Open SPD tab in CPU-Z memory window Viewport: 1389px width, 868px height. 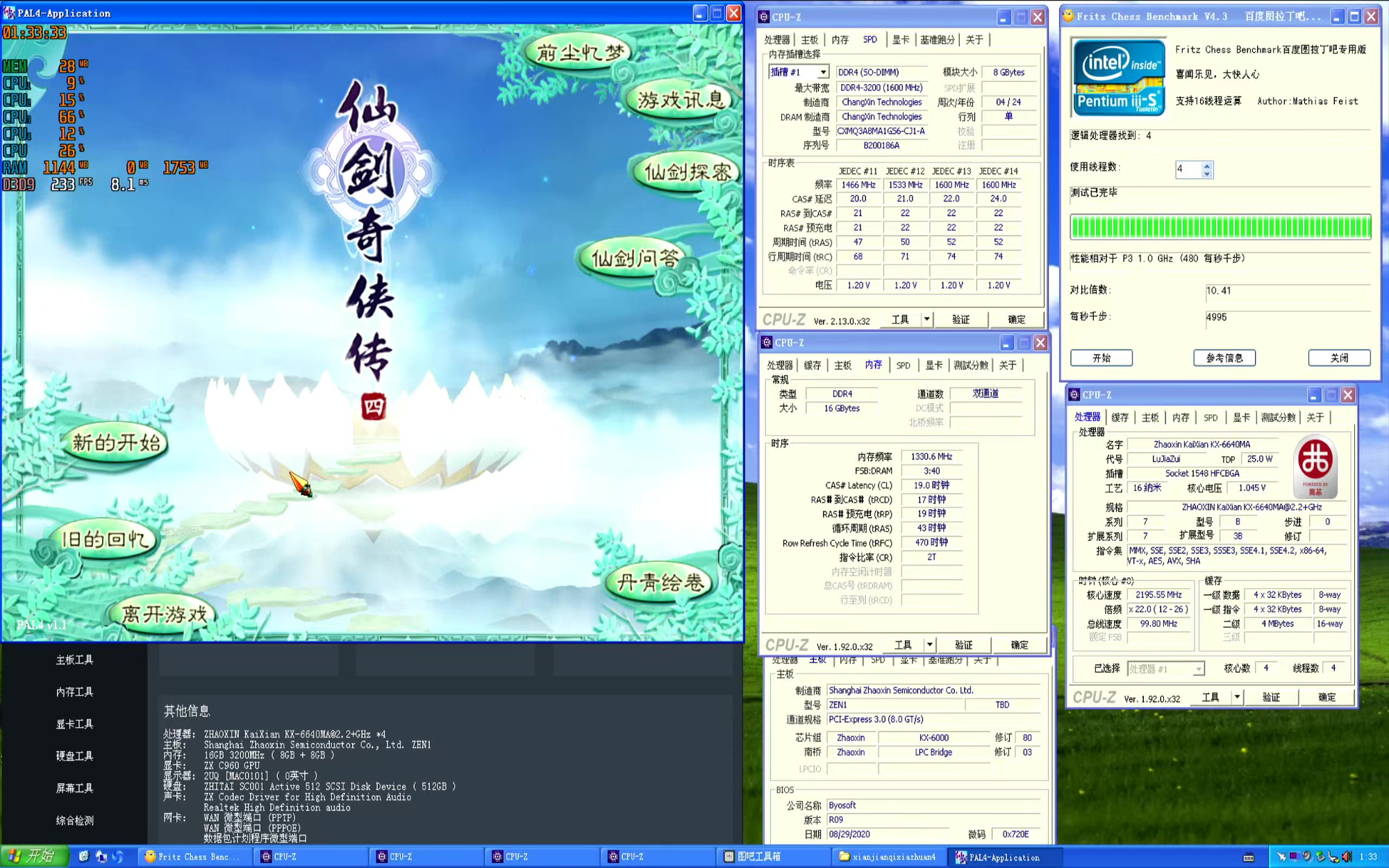click(903, 365)
